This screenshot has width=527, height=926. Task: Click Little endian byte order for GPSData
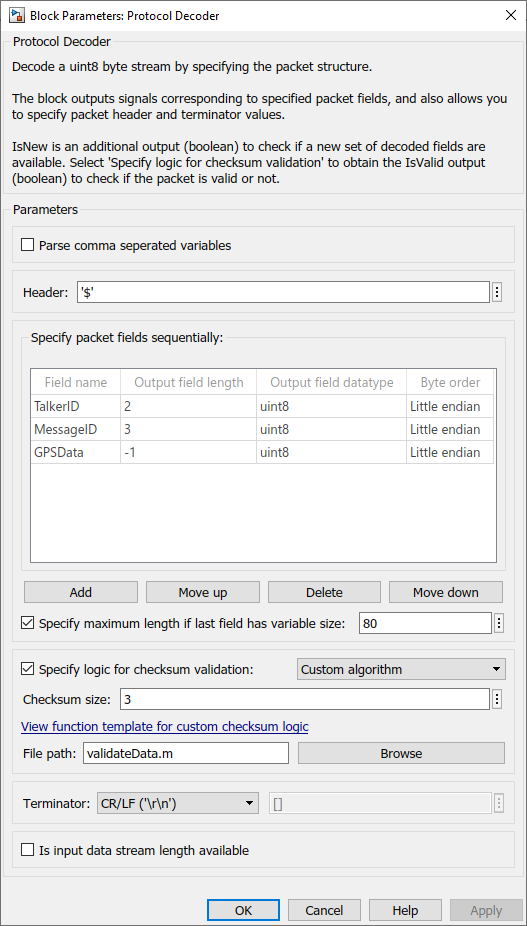(x=450, y=452)
